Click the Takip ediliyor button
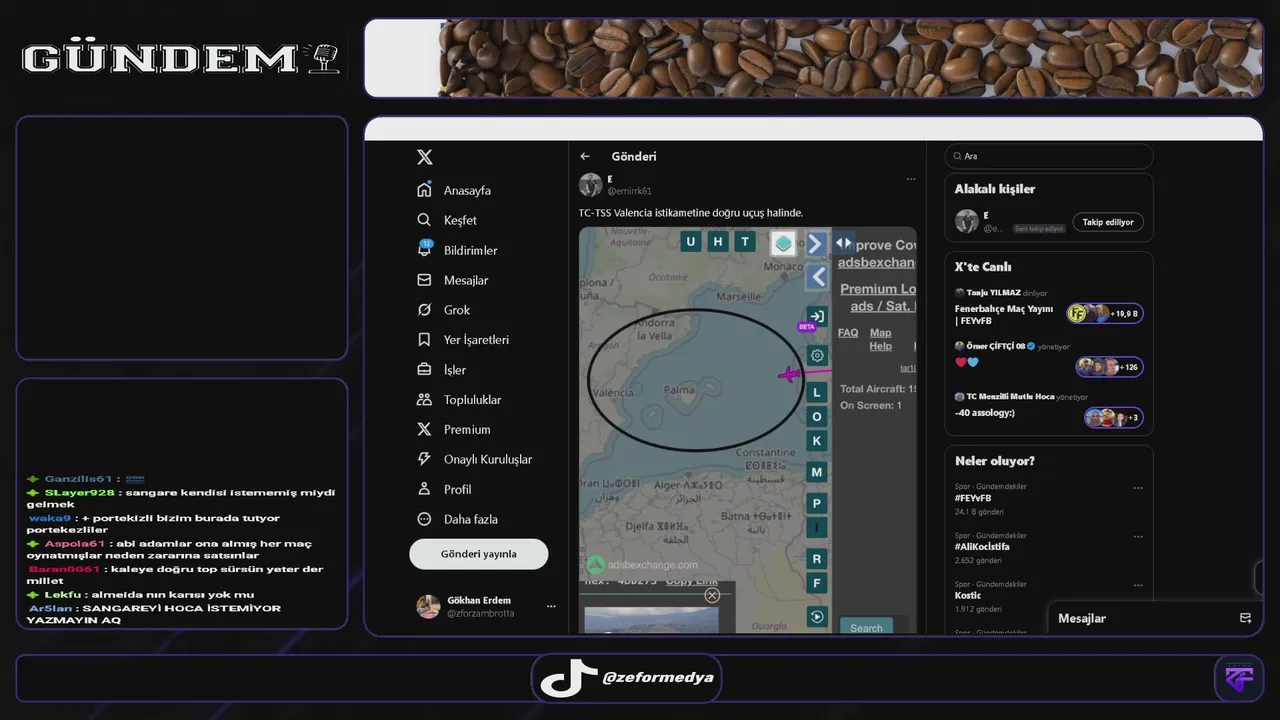The image size is (1280, 720). pos(1108,222)
